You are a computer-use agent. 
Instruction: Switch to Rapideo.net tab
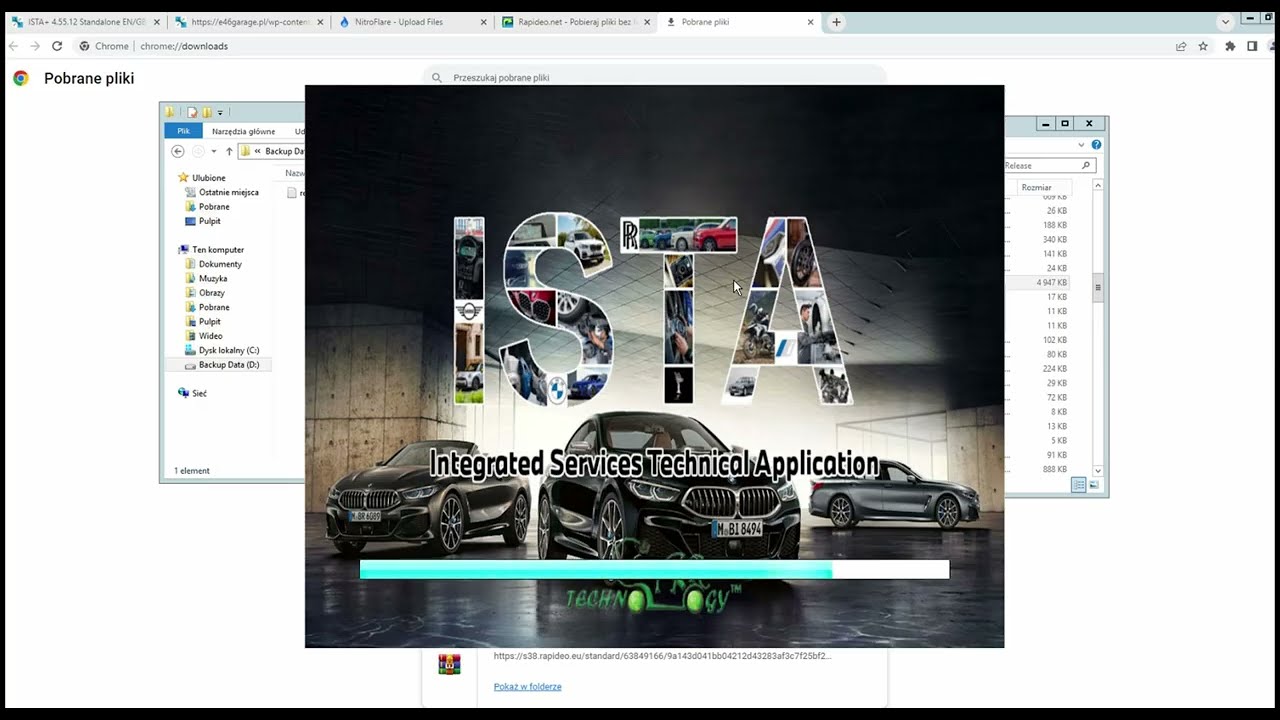tap(576, 22)
